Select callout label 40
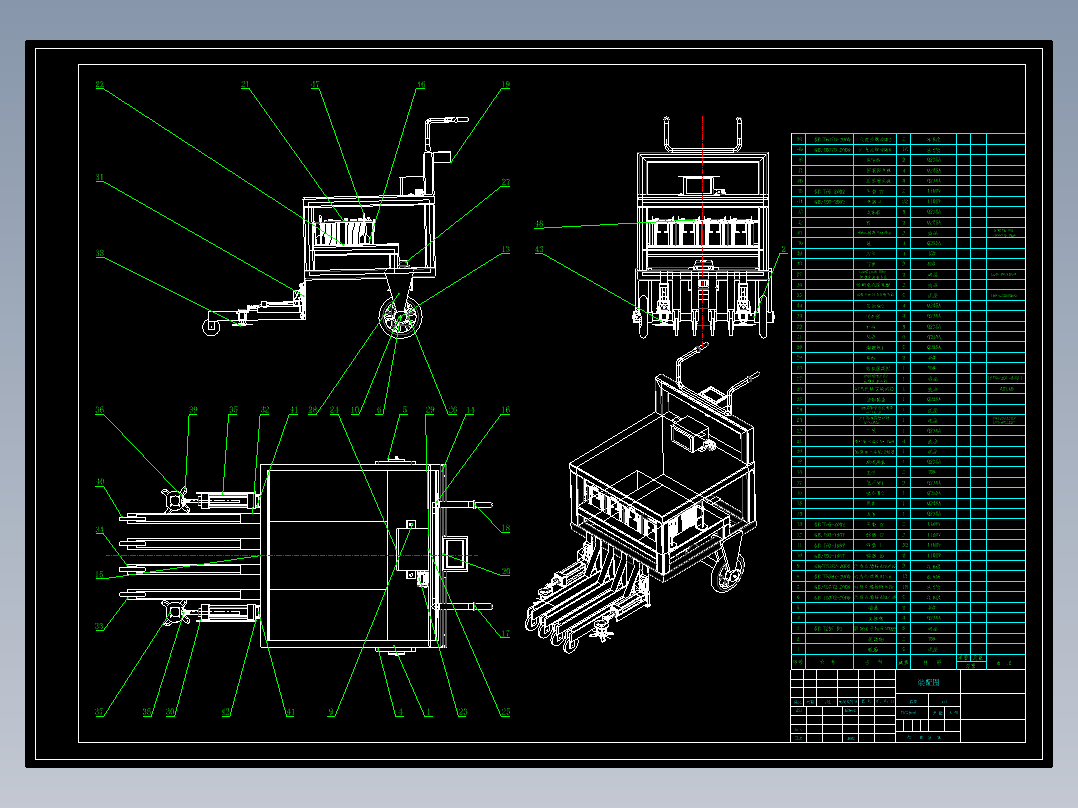Screen dimensions: 1078x808 [100, 482]
